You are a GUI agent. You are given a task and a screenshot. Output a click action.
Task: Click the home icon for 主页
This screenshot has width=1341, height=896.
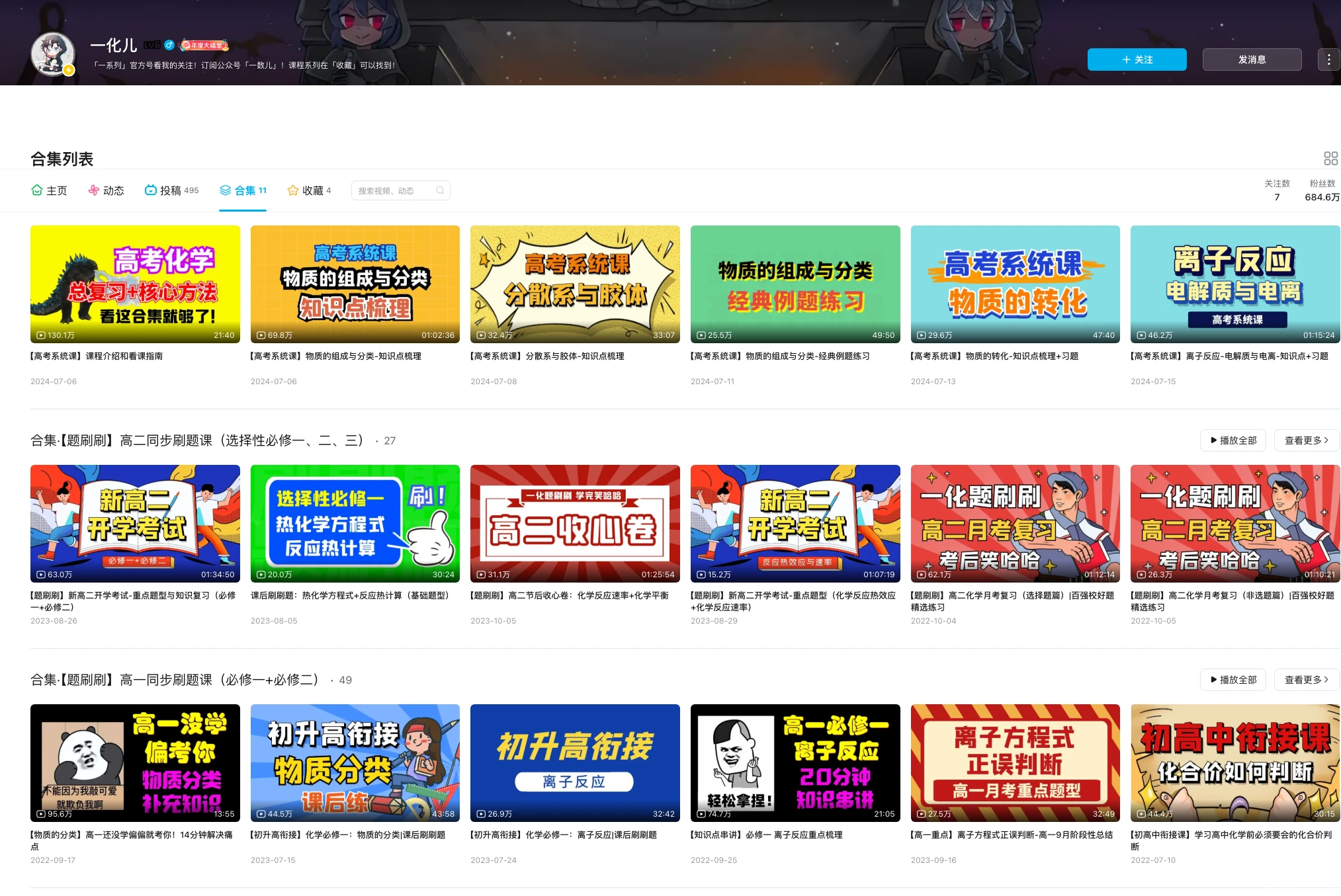(37, 190)
